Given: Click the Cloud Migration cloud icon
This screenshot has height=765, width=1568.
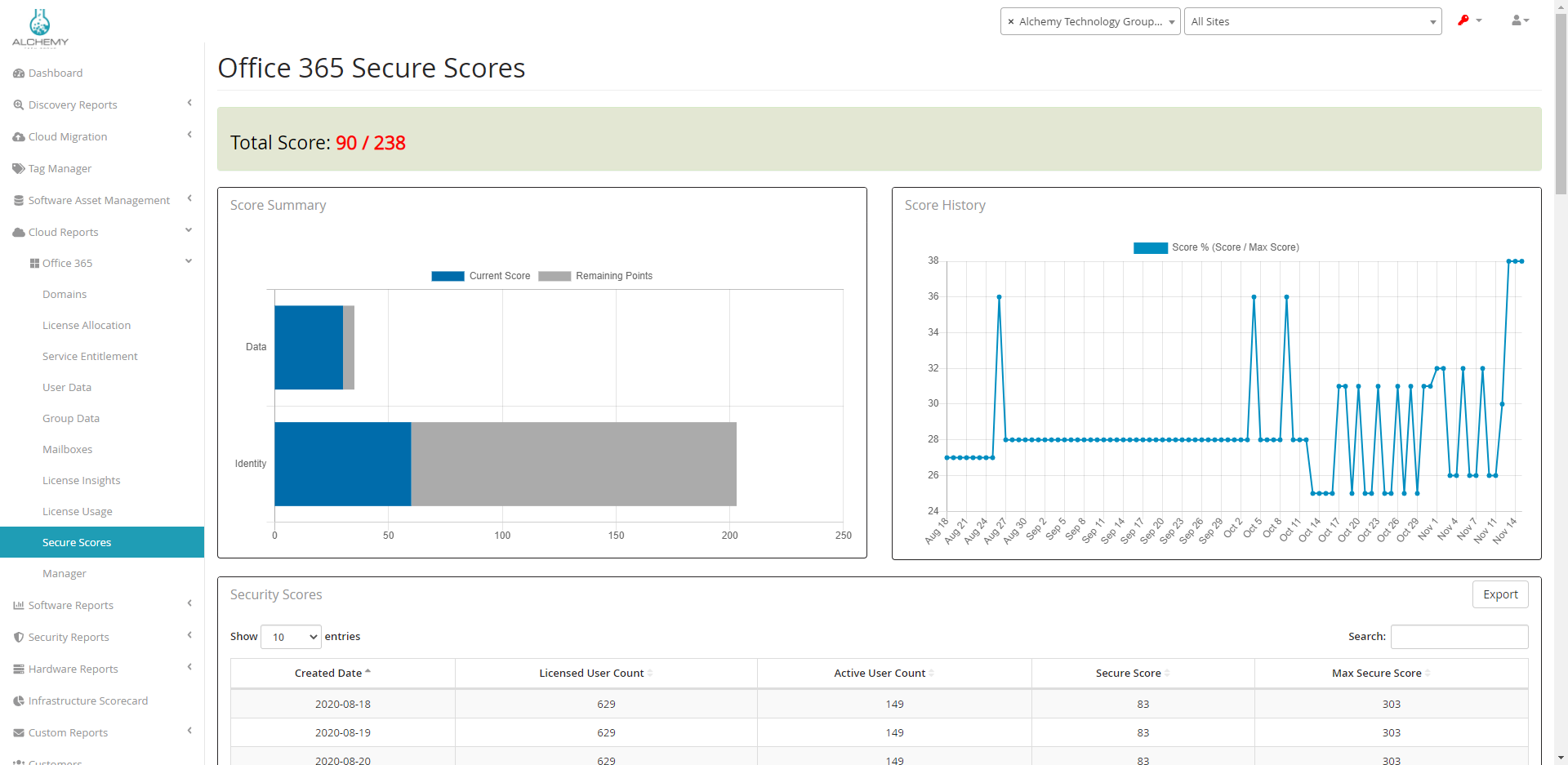Looking at the screenshot, I should [19, 137].
